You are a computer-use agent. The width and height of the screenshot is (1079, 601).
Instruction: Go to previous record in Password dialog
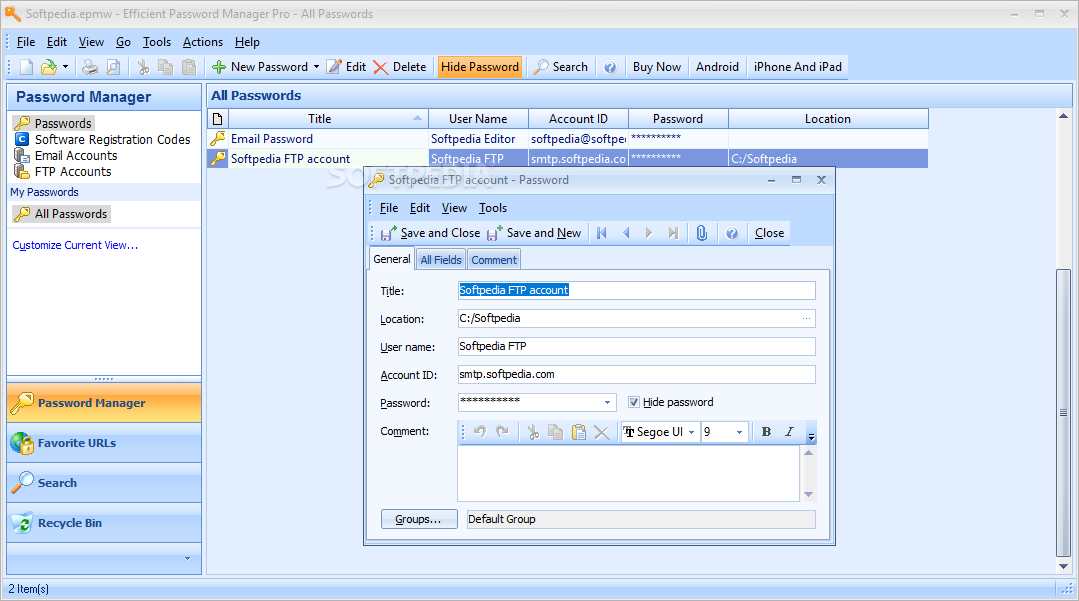point(626,233)
